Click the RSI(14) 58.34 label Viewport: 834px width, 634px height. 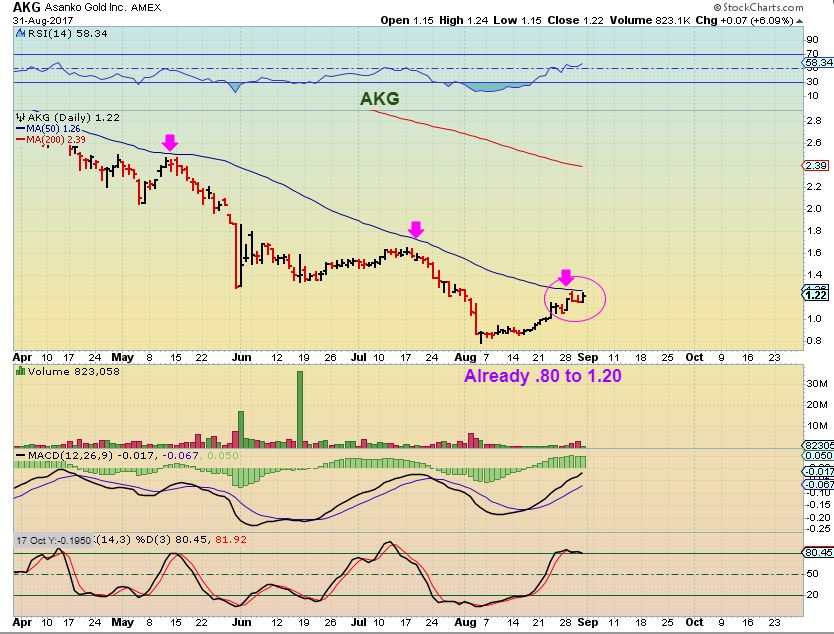(x=68, y=34)
